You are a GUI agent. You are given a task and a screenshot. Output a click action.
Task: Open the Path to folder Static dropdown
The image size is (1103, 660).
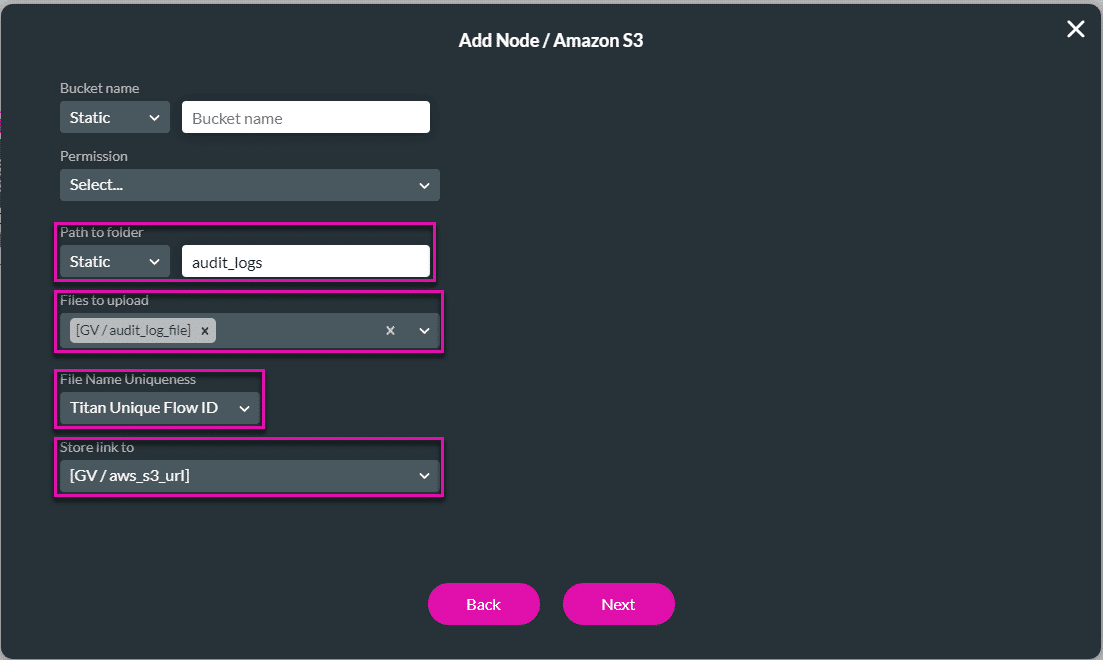(x=114, y=261)
